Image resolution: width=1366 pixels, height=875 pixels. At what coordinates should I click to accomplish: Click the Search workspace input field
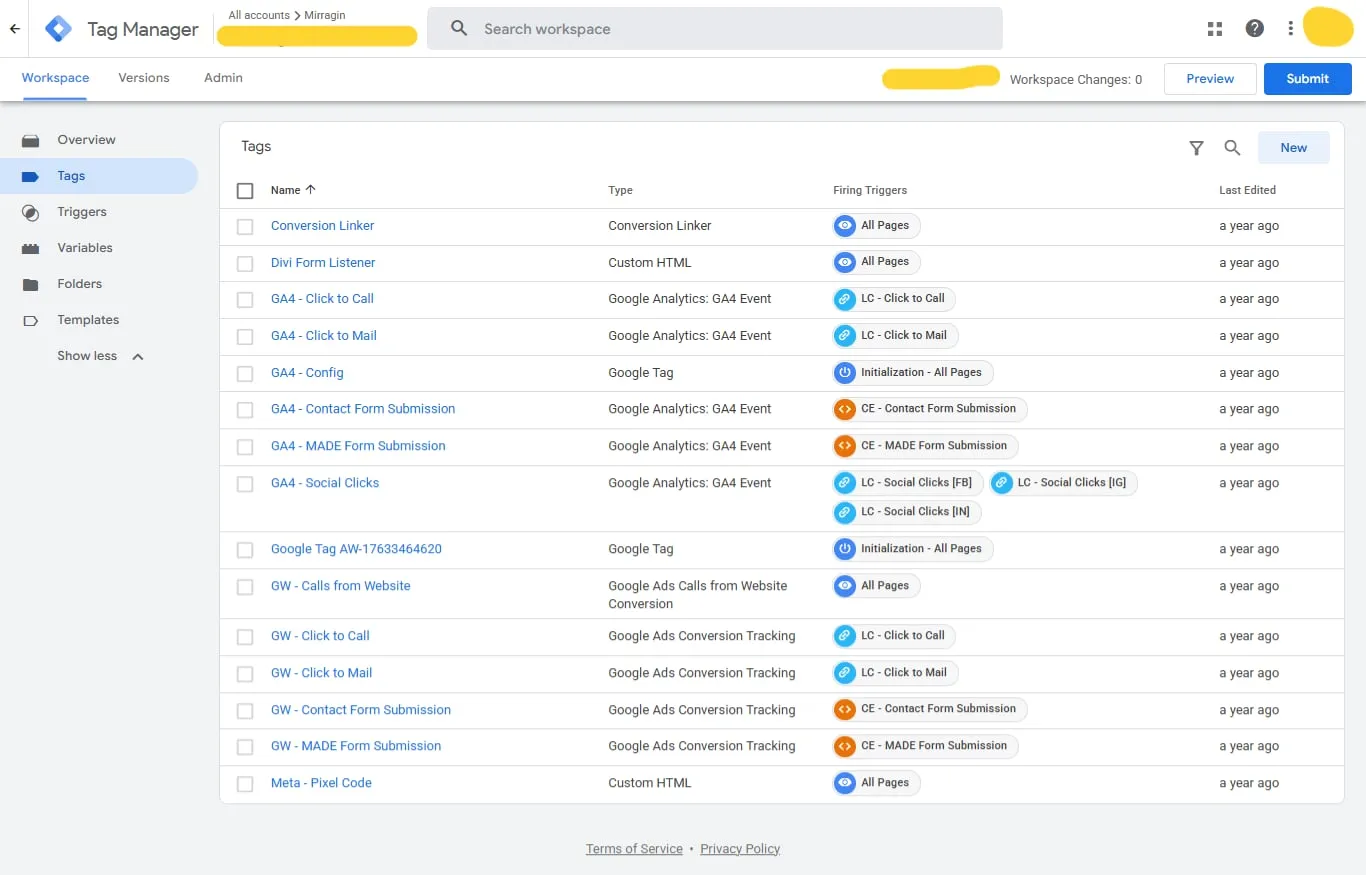pos(714,29)
